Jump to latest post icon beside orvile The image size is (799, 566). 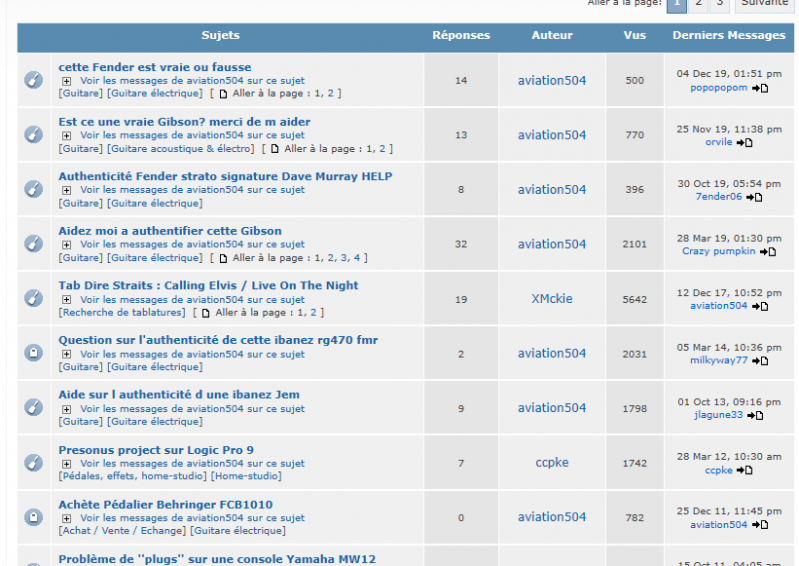(744, 143)
